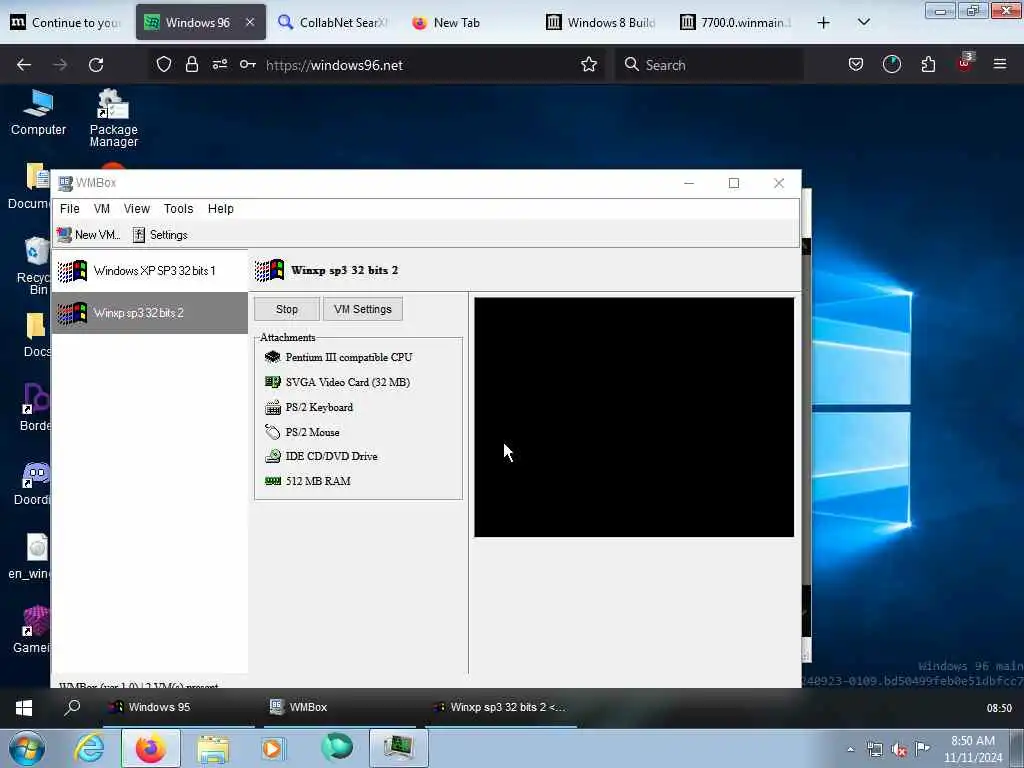Viewport: 1024px width, 768px height.
Task: Click the SVGA Video Card (32 MB) label
Action: tap(347, 382)
